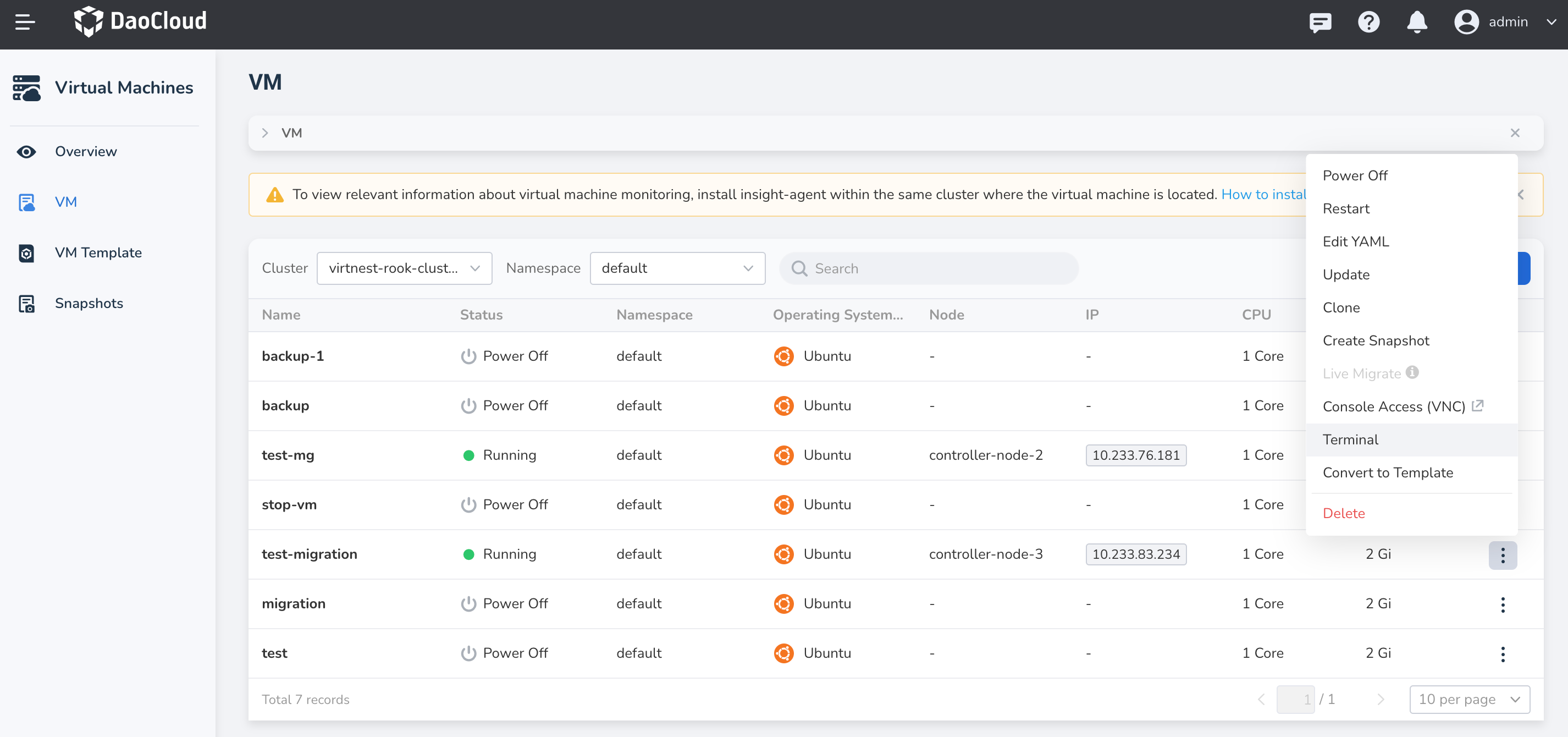Open the test-migration VM name link
The image size is (1568, 737).
click(x=309, y=554)
